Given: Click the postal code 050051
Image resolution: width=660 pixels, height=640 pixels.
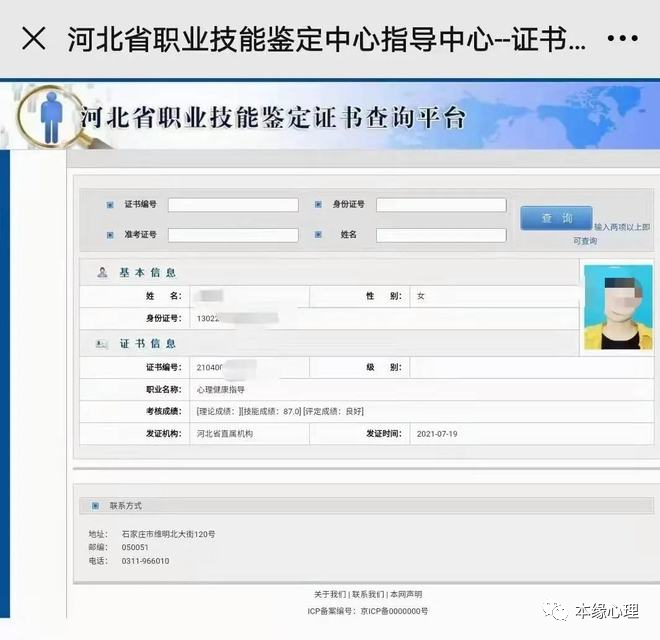Looking at the screenshot, I should click(135, 547).
